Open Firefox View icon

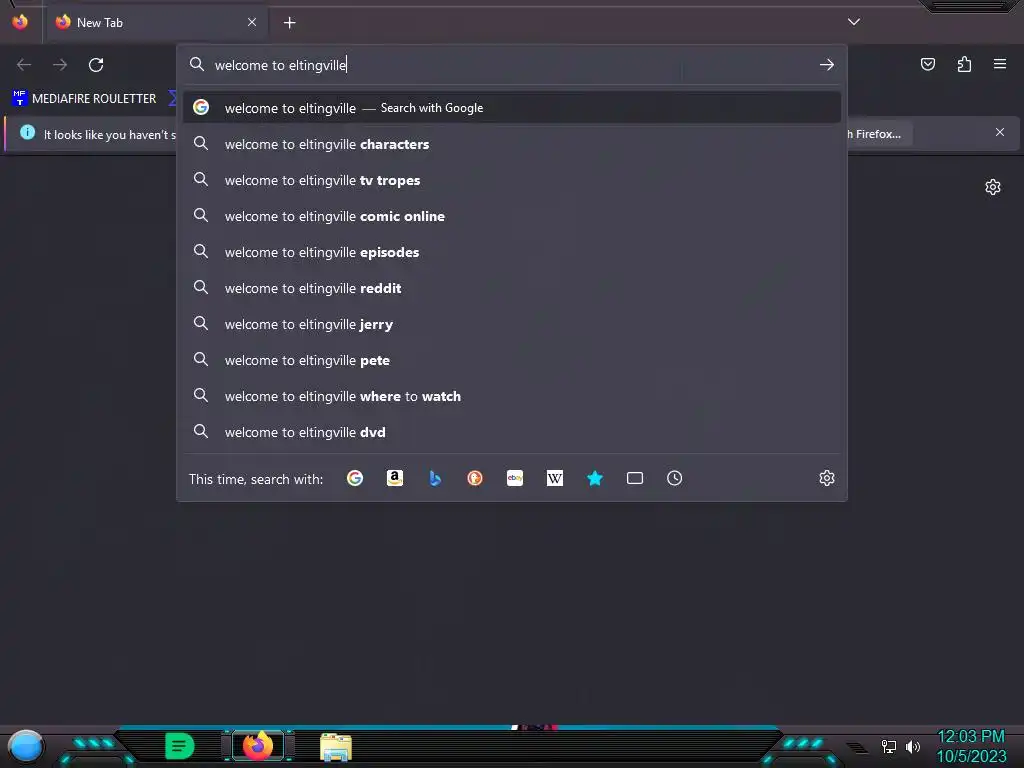(x=20, y=22)
